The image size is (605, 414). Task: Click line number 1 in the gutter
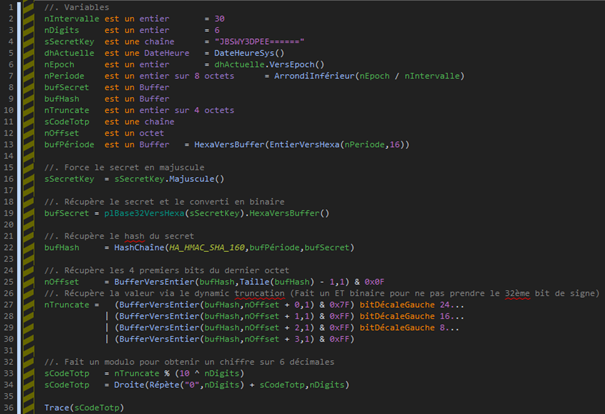tap(10, 7)
